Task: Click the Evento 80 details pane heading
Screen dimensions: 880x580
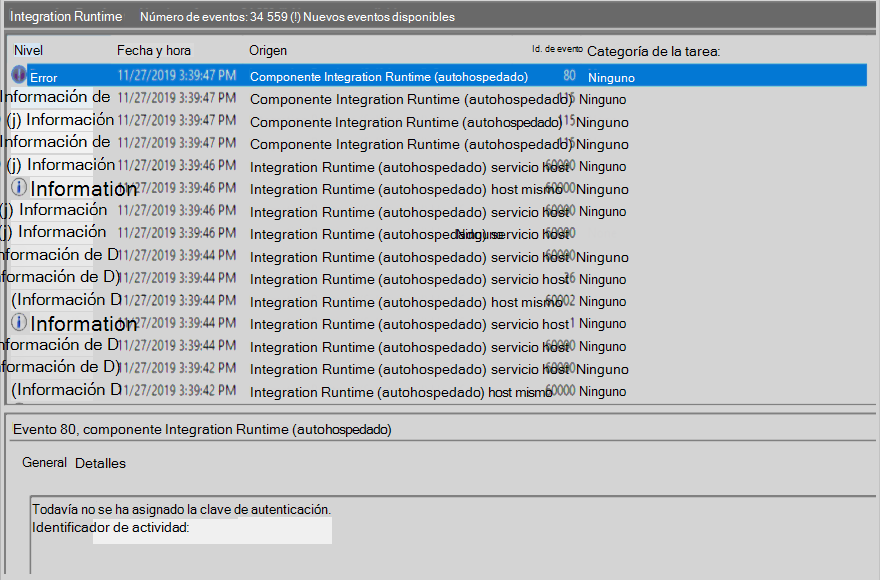Action: [202, 430]
